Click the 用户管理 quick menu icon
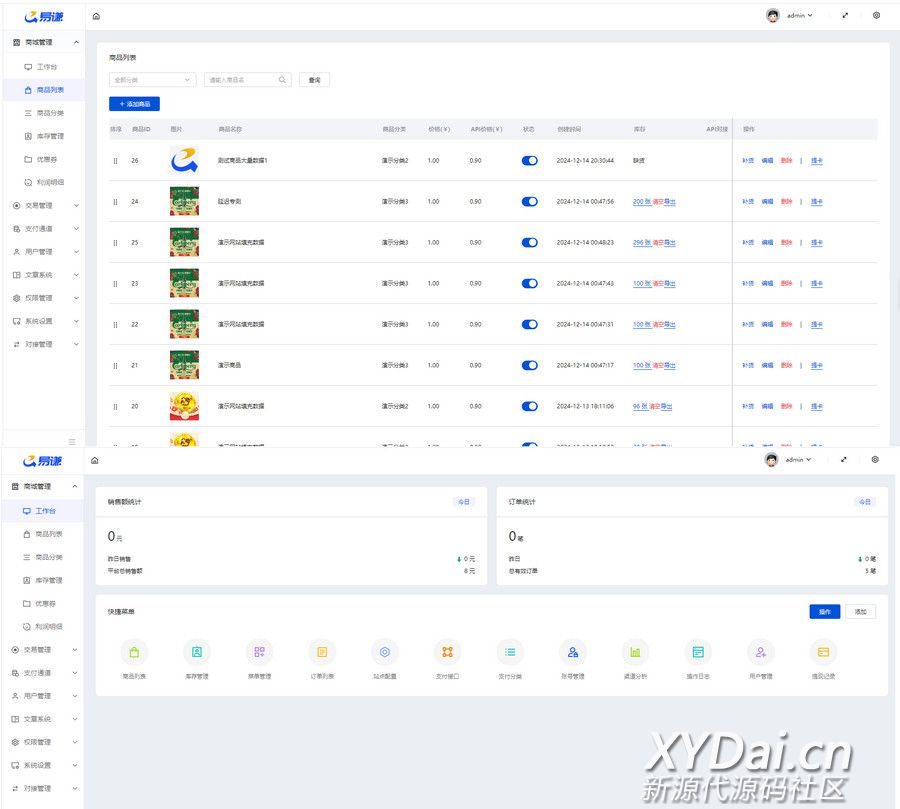This screenshot has height=809, width=900. coord(761,652)
